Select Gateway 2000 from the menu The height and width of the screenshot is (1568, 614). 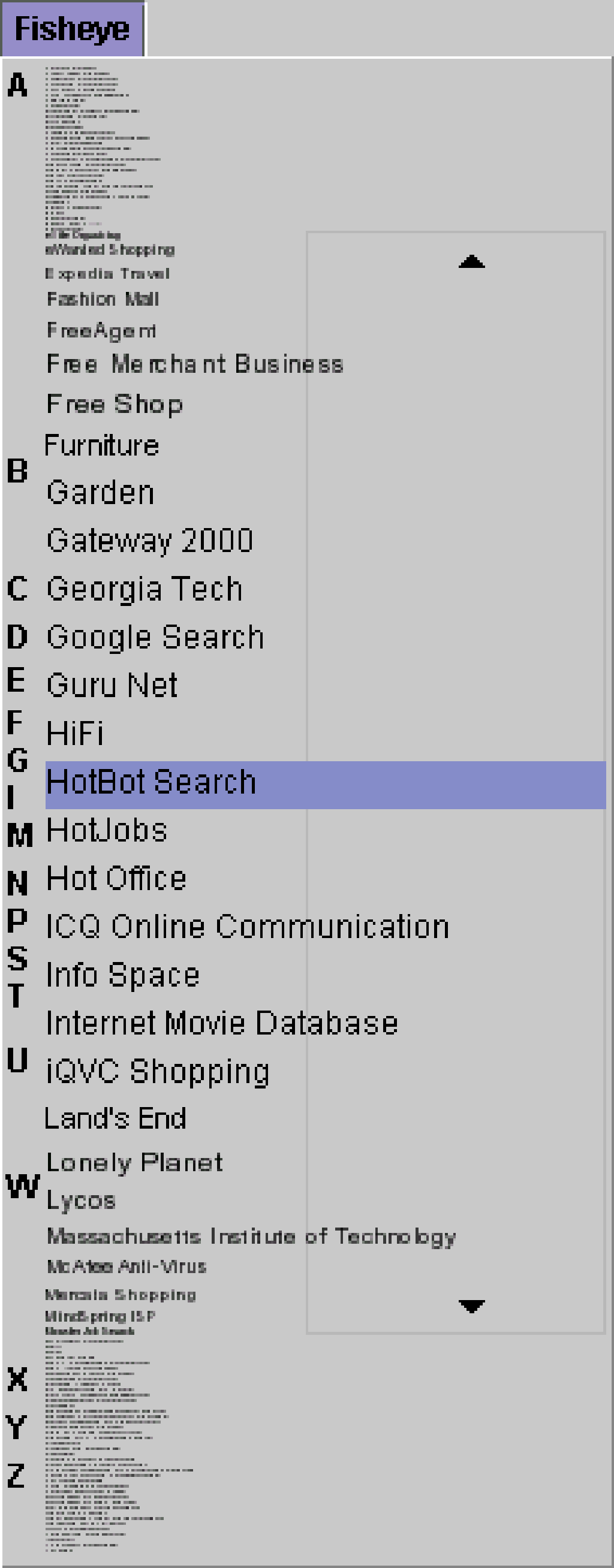(150, 541)
